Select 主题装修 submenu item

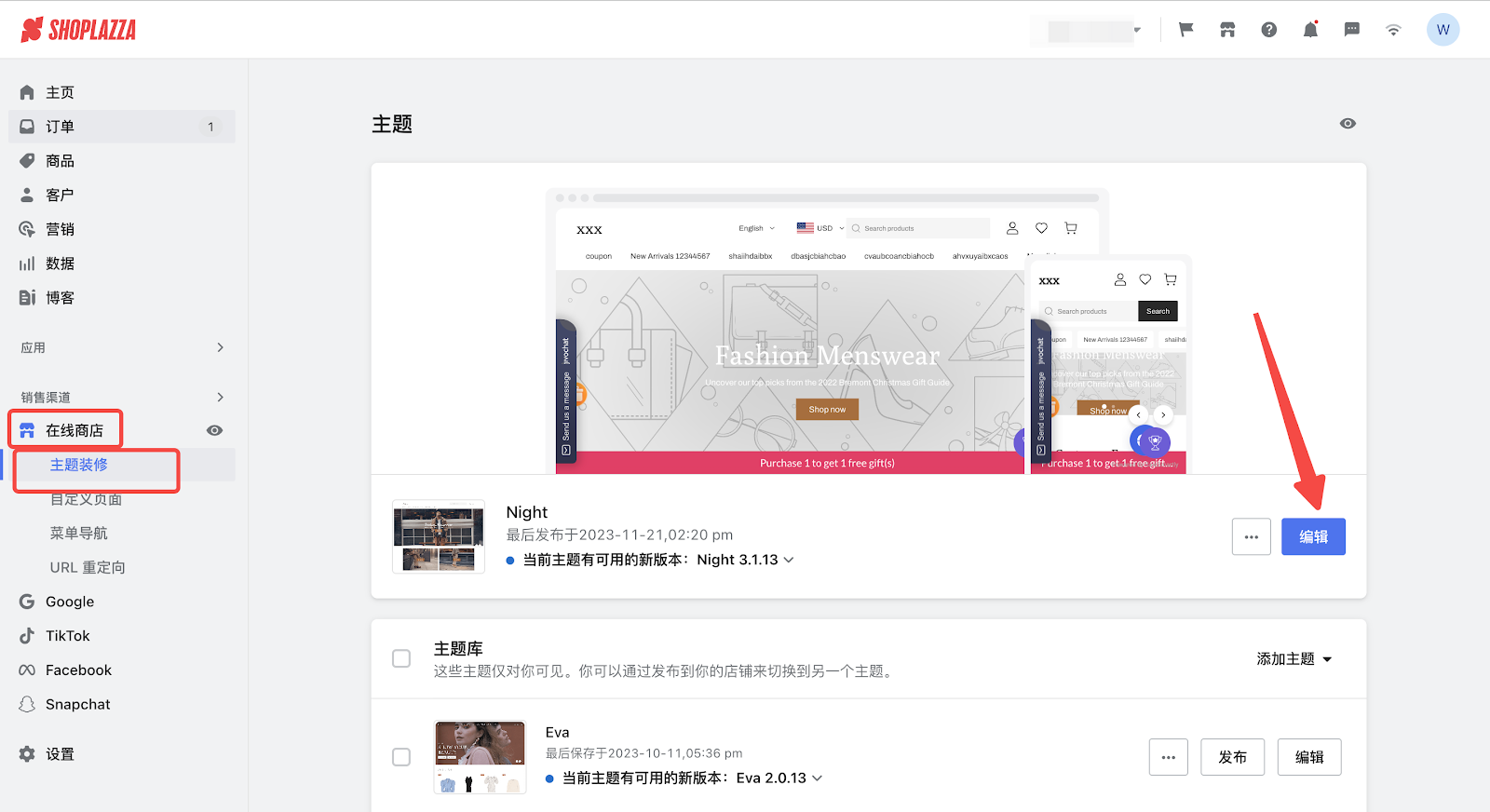pyautogui.click(x=79, y=465)
